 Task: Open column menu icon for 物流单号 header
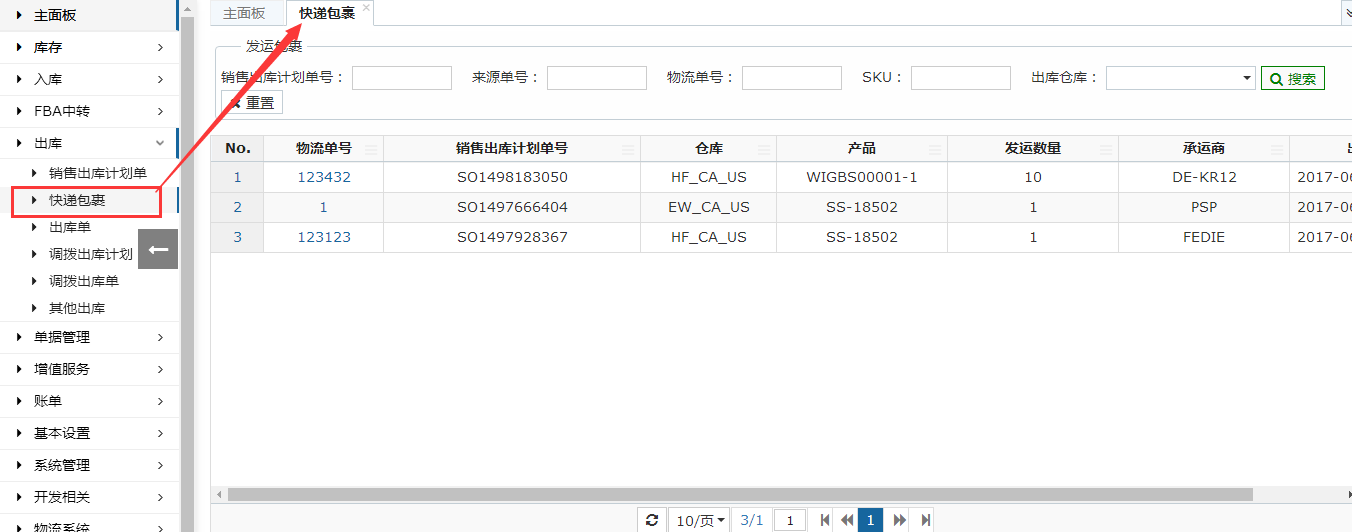(x=371, y=149)
